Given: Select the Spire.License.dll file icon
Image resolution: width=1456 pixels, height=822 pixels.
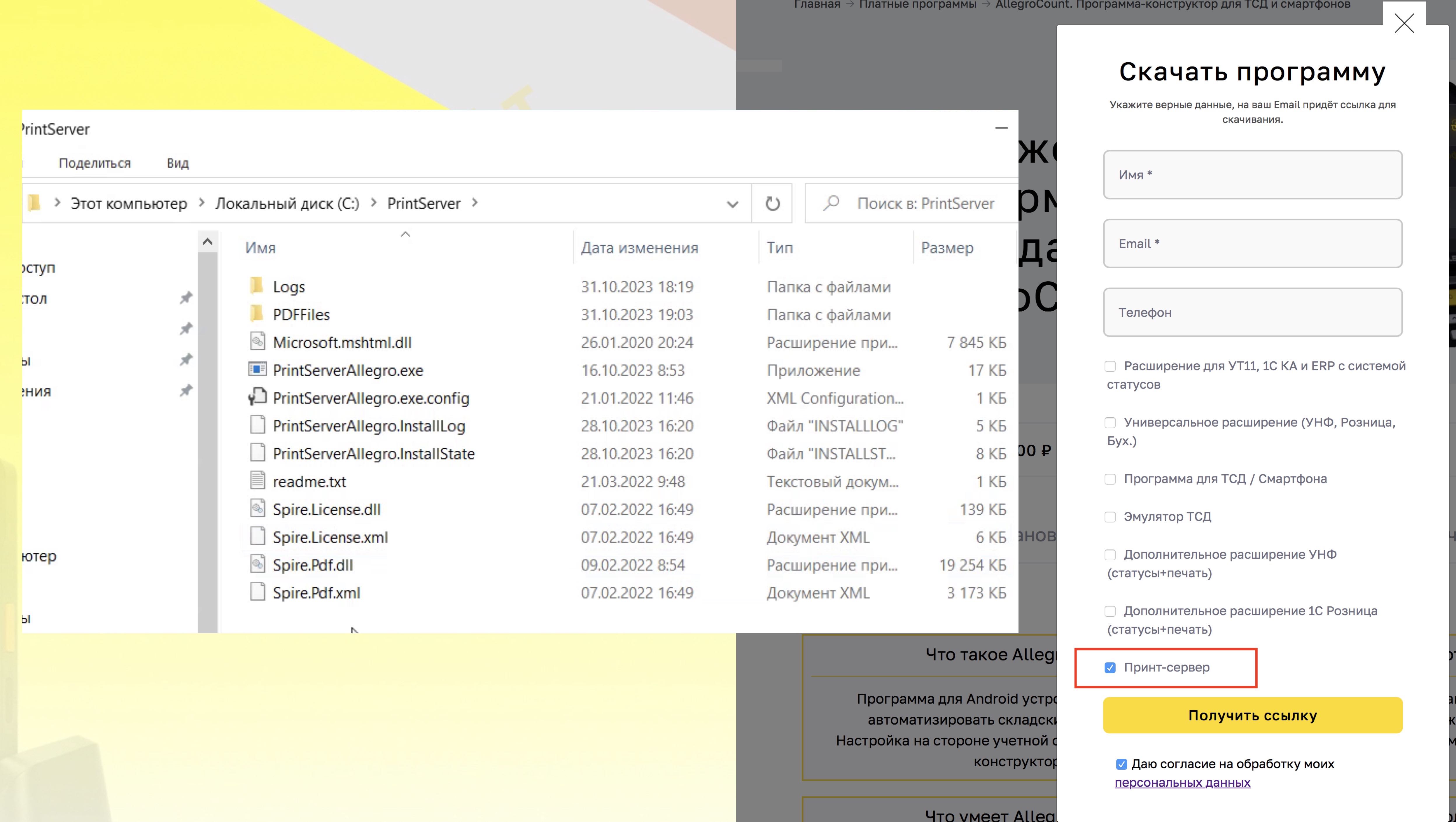Looking at the screenshot, I should click(x=257, y=508).
